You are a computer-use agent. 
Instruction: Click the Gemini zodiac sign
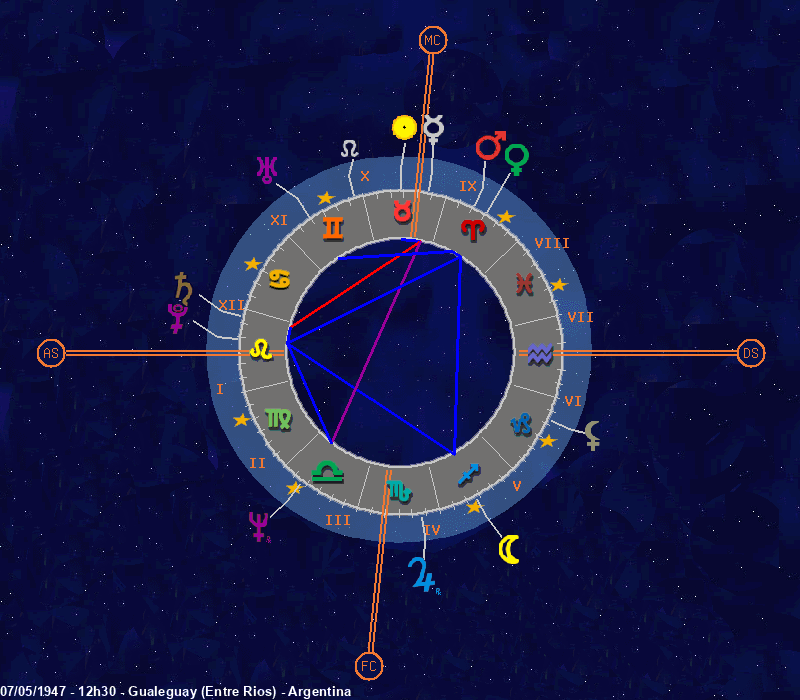click(333, 229)
